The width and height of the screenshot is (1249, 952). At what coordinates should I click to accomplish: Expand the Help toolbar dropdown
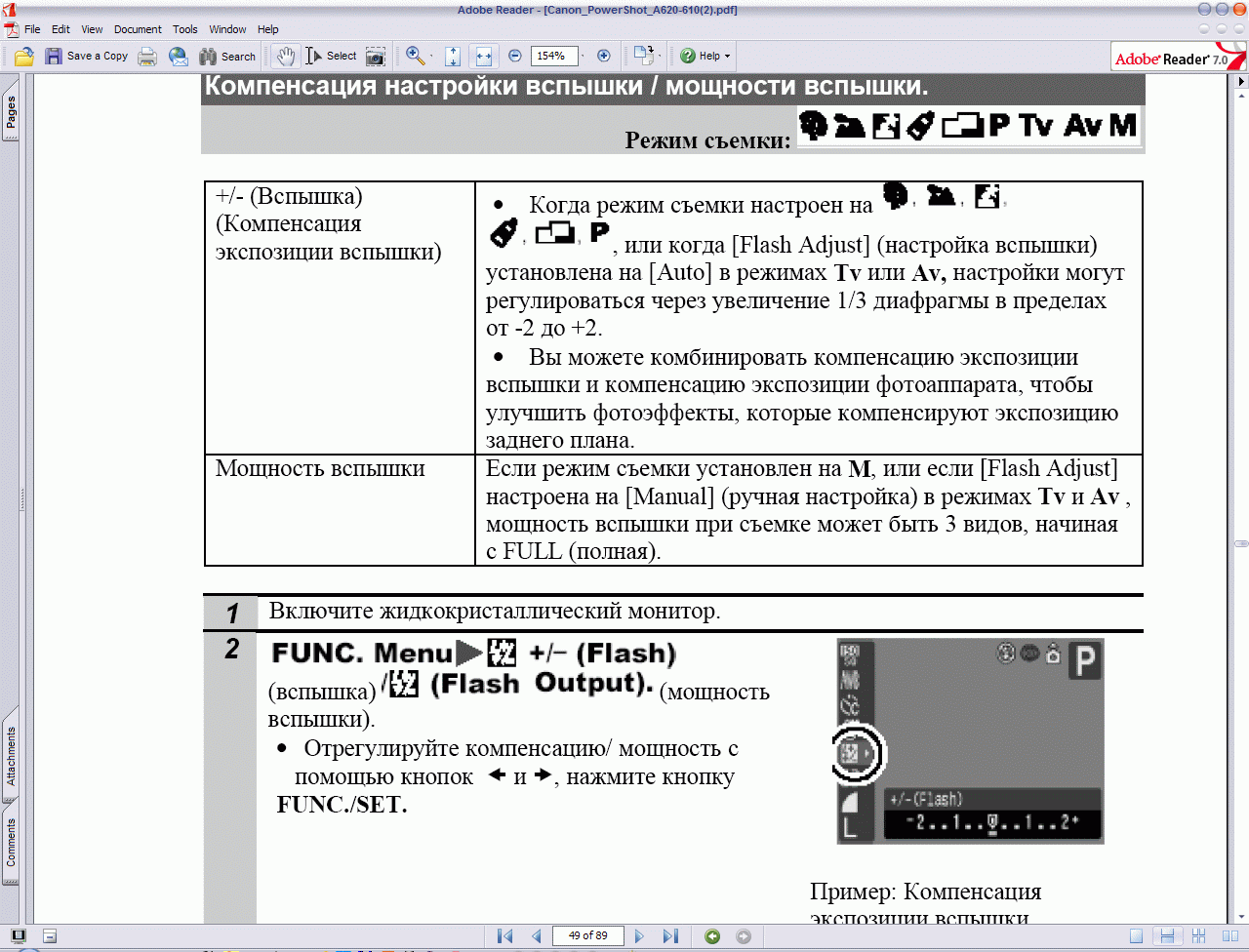(727, 57)
